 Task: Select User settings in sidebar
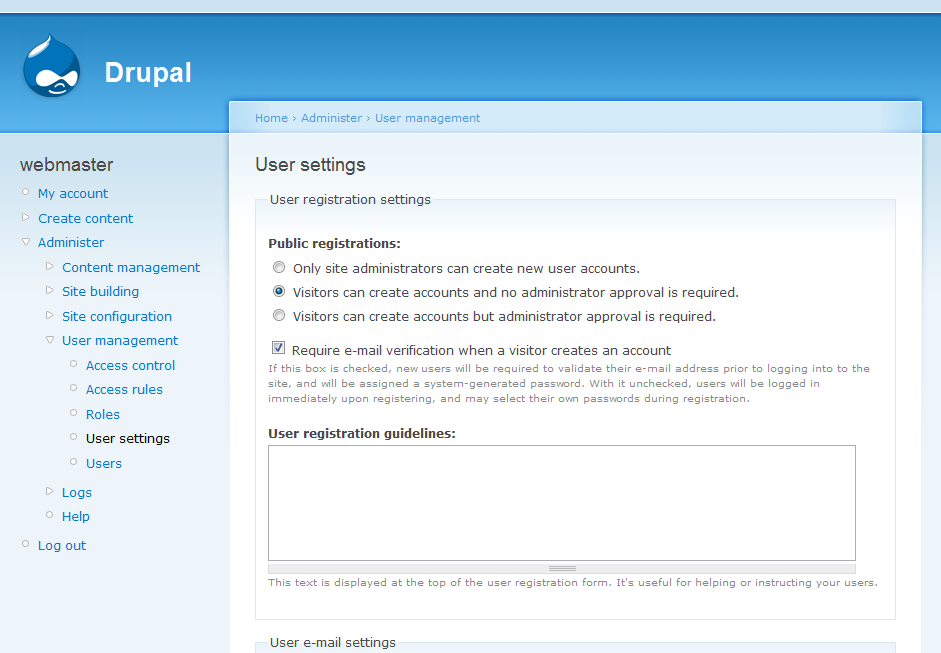click(x=128, y=439)
